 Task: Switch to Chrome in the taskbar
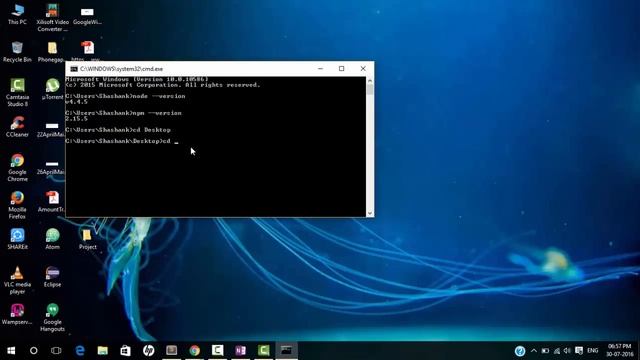point(195,351)
